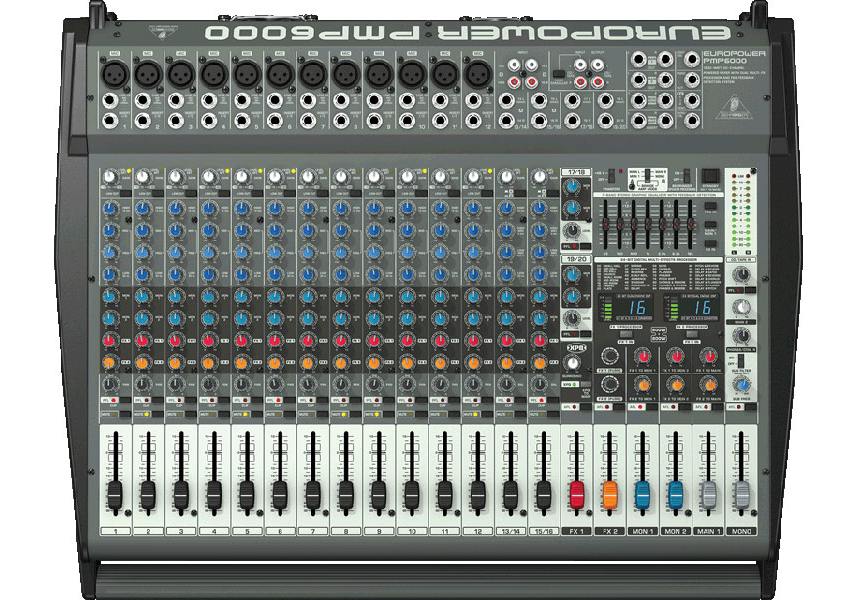
Task: Push the Standby button
Action: click(x=710, y=175)
